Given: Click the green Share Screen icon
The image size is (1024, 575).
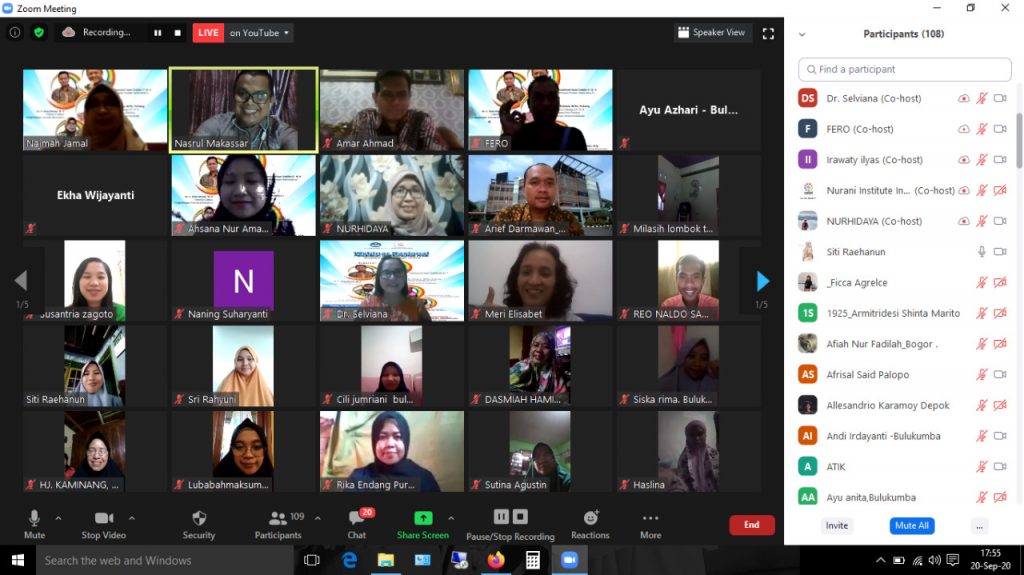Looking at the screenshot, I should (423, 521).
